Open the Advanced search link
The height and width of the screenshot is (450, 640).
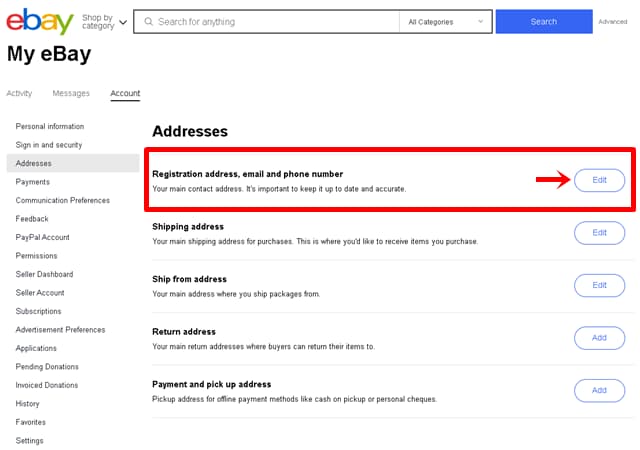612,22
